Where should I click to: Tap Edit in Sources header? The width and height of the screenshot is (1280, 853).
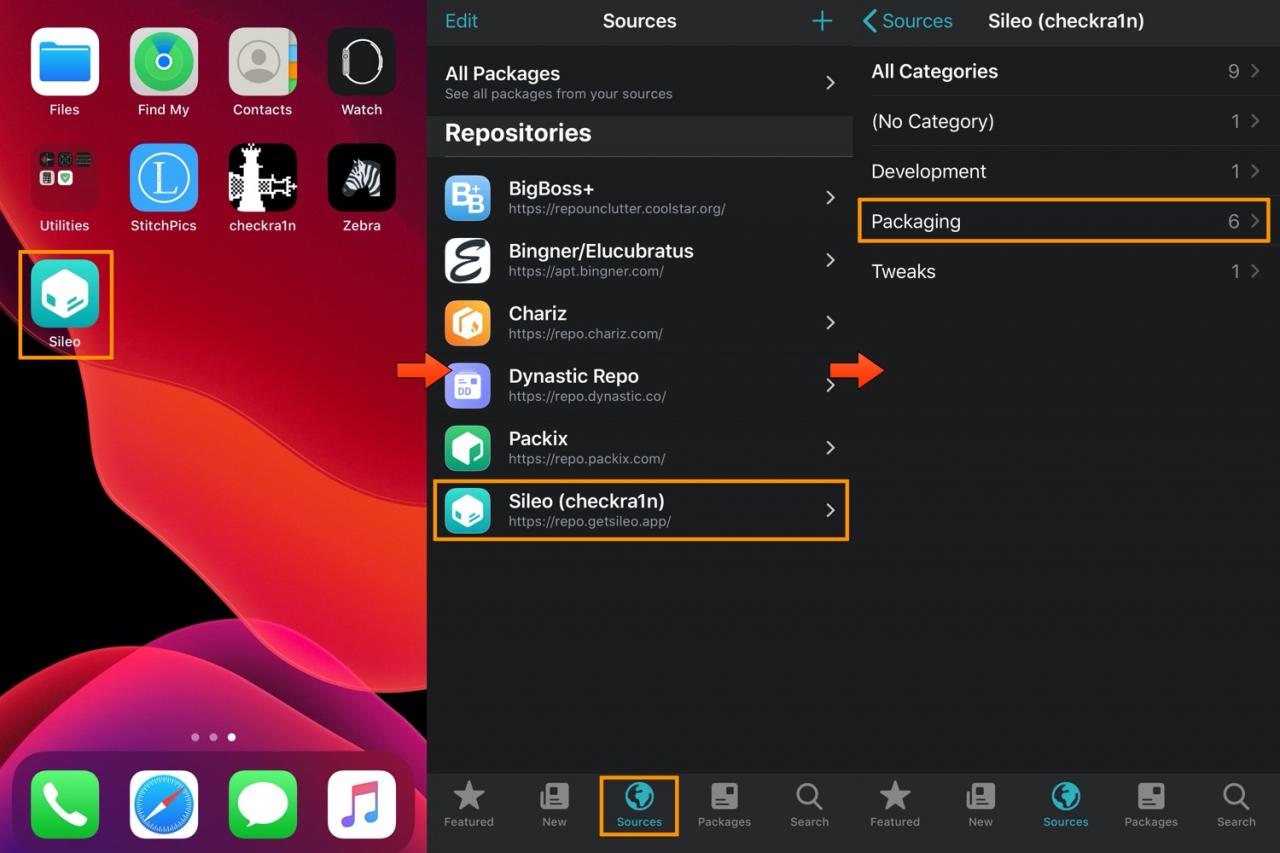coord(461,21)
